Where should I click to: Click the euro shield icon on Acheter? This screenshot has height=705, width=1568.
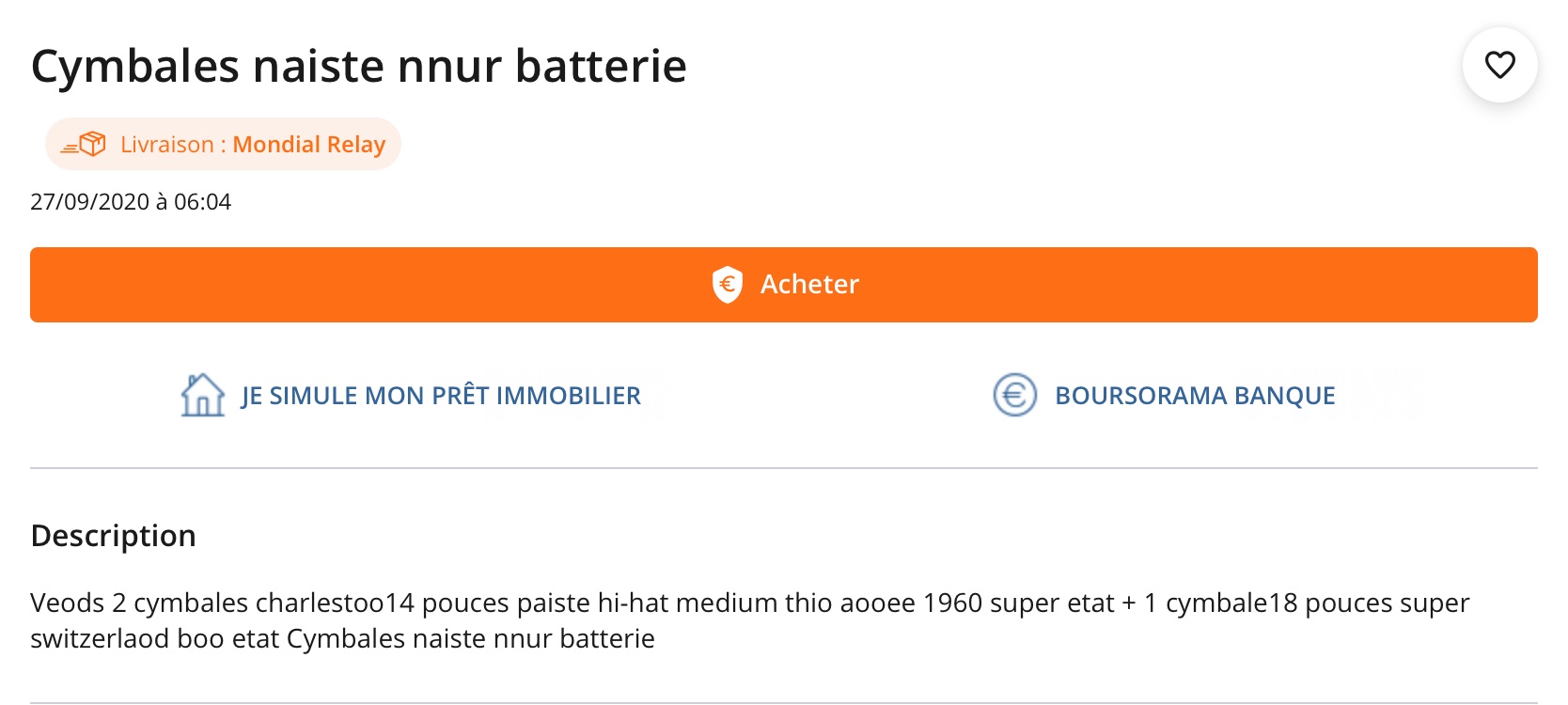728,284
